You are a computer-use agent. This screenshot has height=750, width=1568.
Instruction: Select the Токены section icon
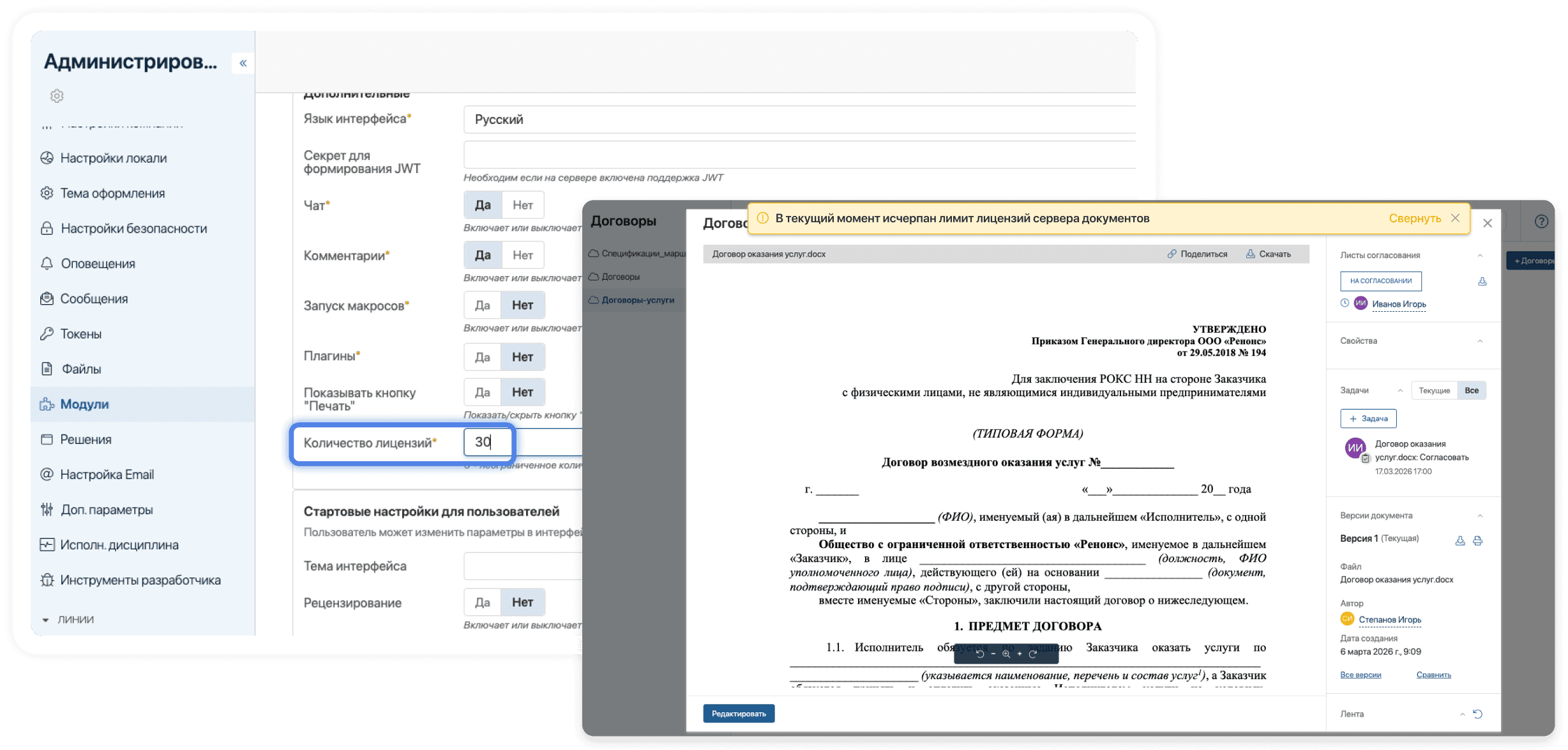click(x=47, y=333)
